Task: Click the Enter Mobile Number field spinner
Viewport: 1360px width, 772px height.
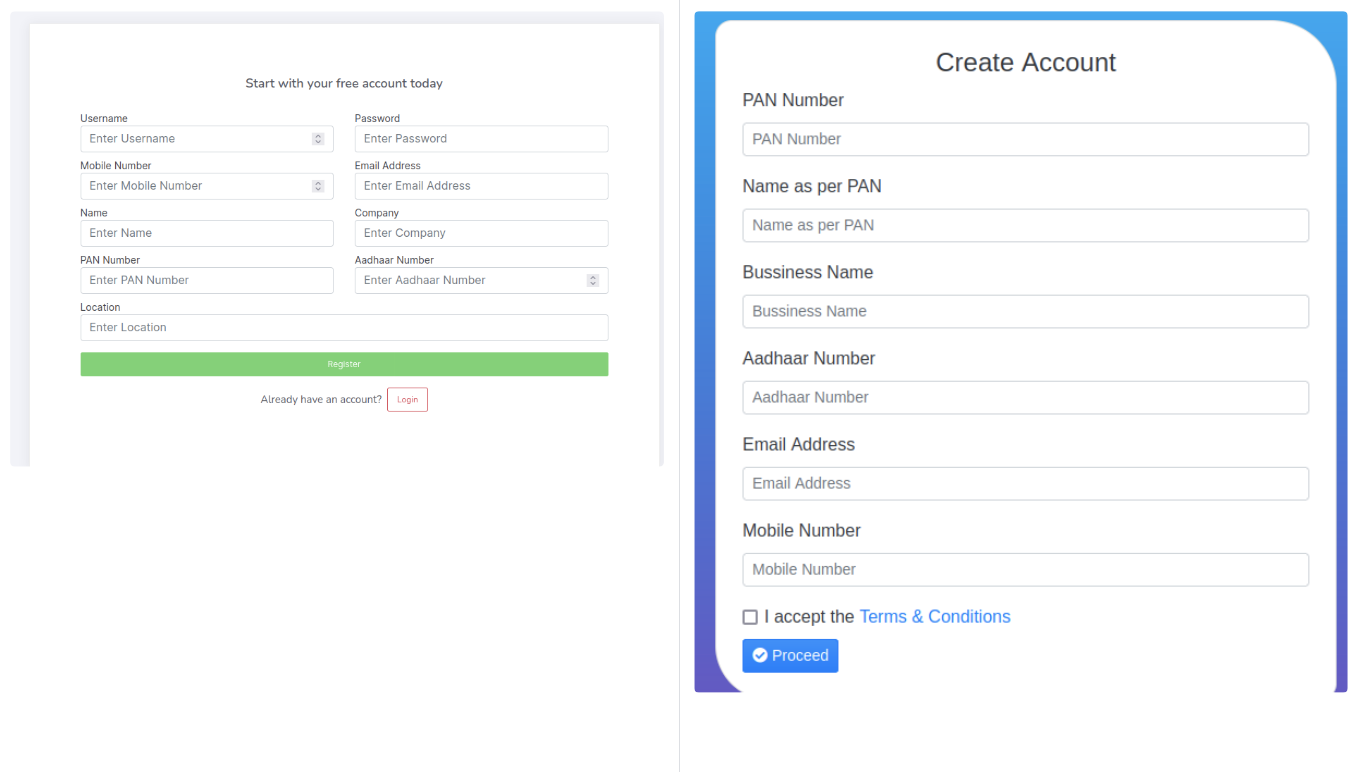Action: (x=318, y=186)
